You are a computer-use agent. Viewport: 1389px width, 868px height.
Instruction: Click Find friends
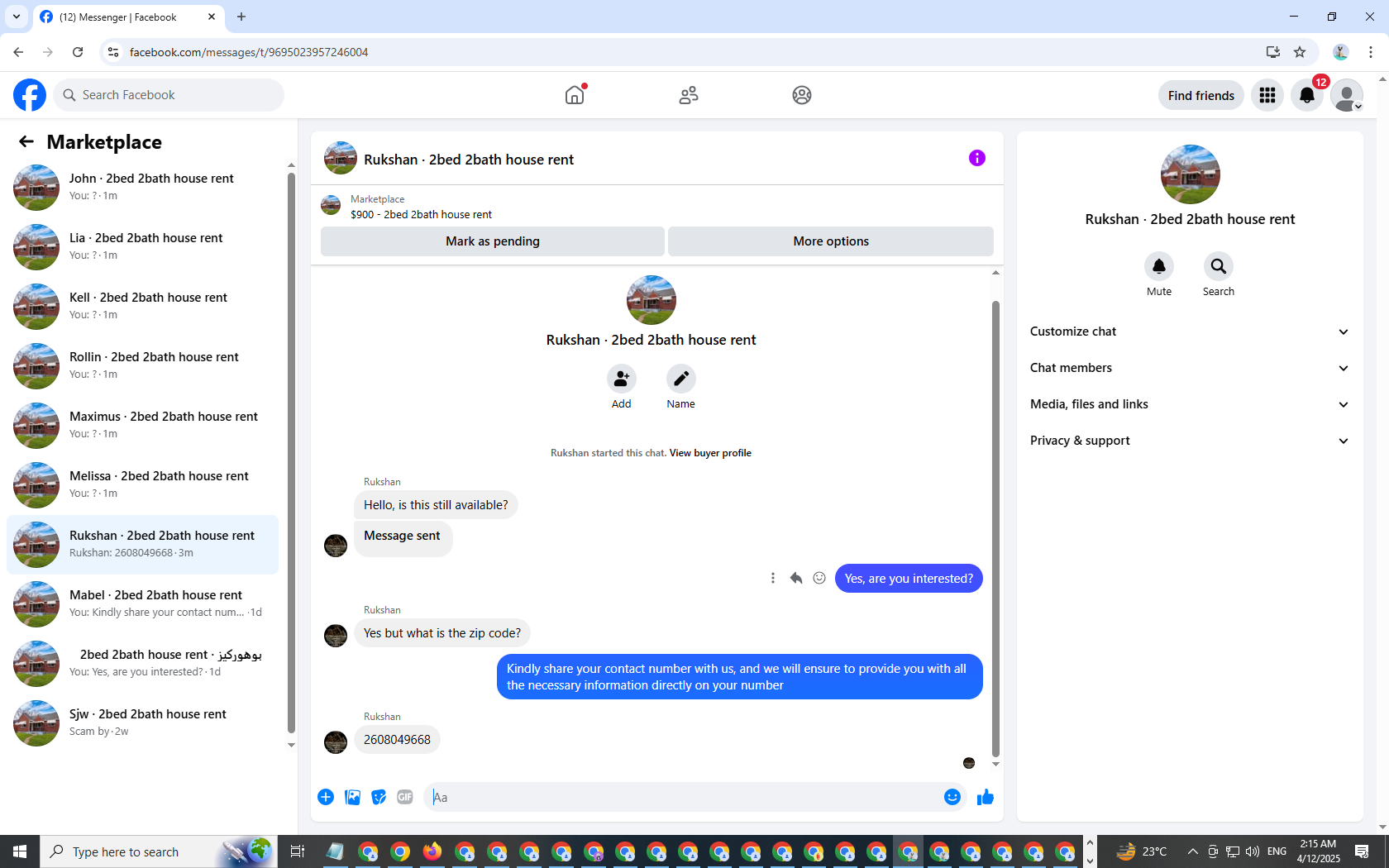pos(1201,95)
